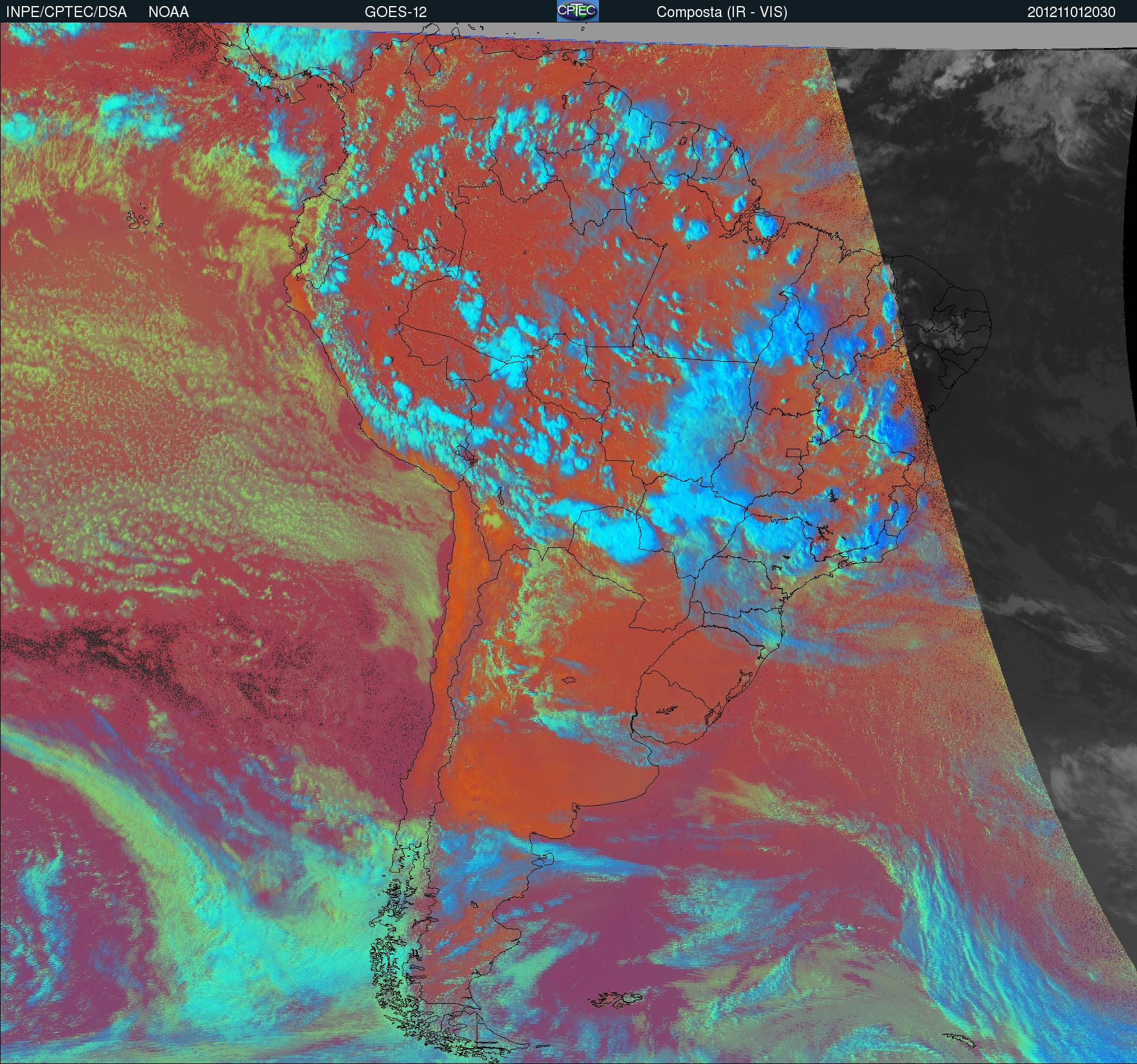Viewport: 1137px width, 1064px height.
Task: Click the 201211012030 timestamp
Action: pyautogui.click(x=1071, y=12)
